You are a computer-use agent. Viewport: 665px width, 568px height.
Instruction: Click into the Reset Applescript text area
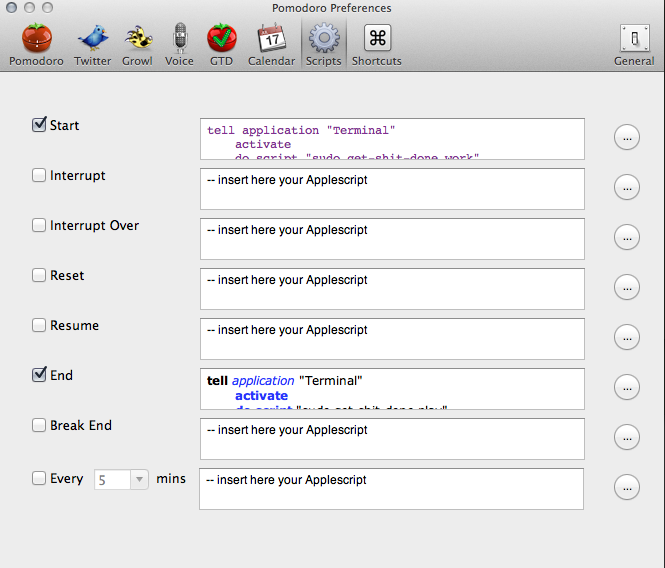pyautogui.click(x=392, y=289)
